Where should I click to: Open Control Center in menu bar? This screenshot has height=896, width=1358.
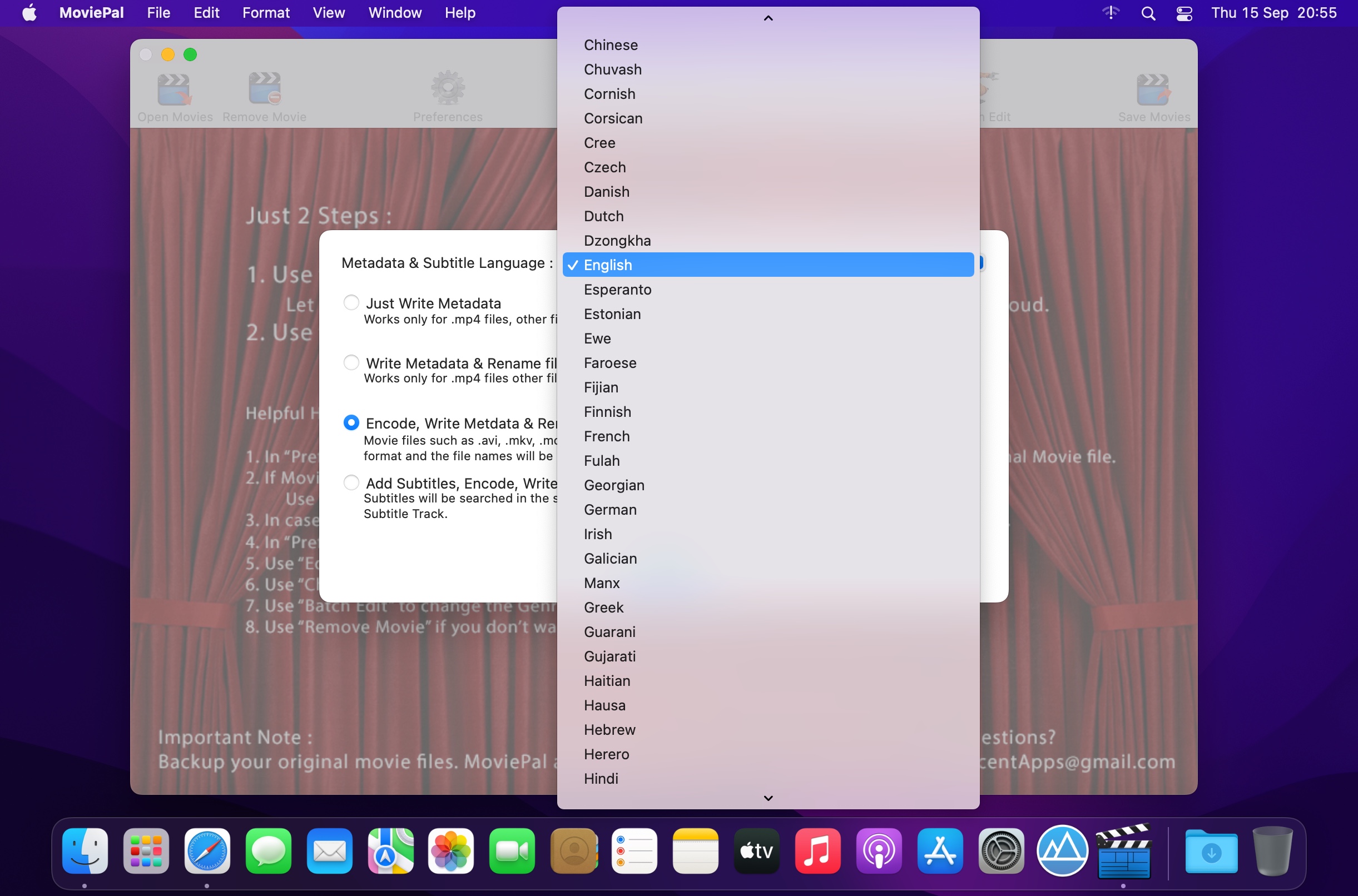pyautogui.click(x=1184, y=13)
